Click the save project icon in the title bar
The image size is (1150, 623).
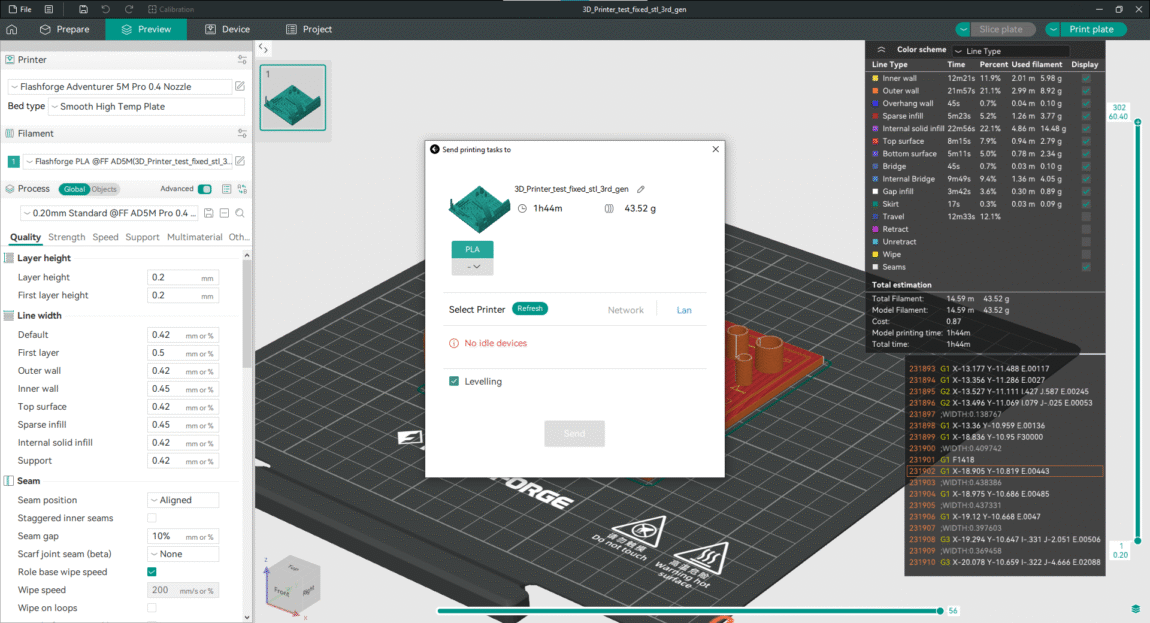click(x=83, y=10)
